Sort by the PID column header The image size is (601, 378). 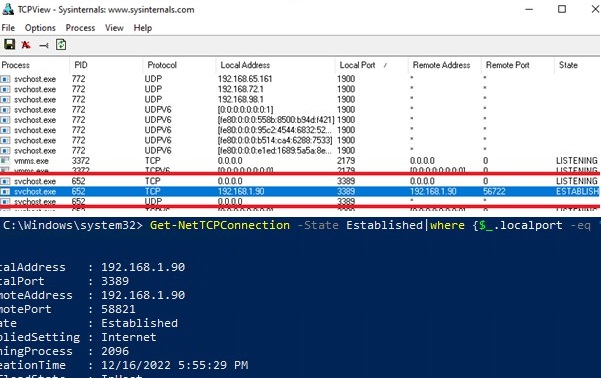[x=106, y=65]
